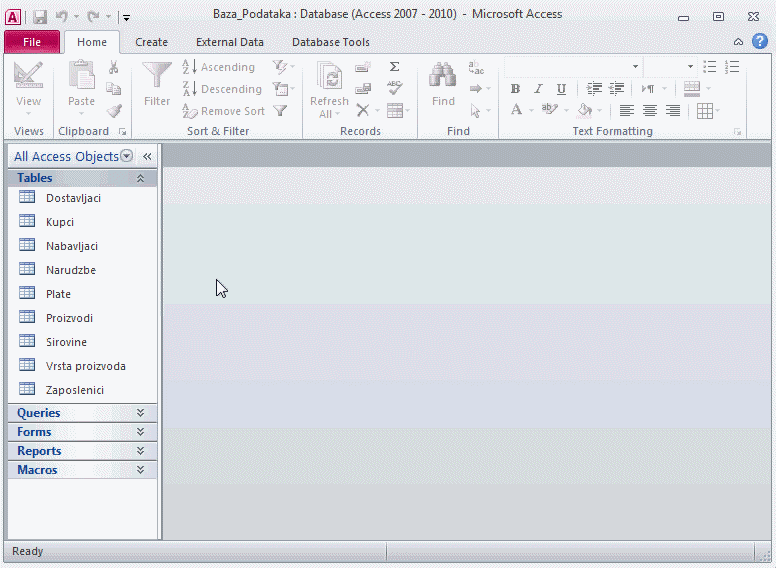Minimize the ribbon with the caret icon
776x568 pixels.
(x=738, y=42)
